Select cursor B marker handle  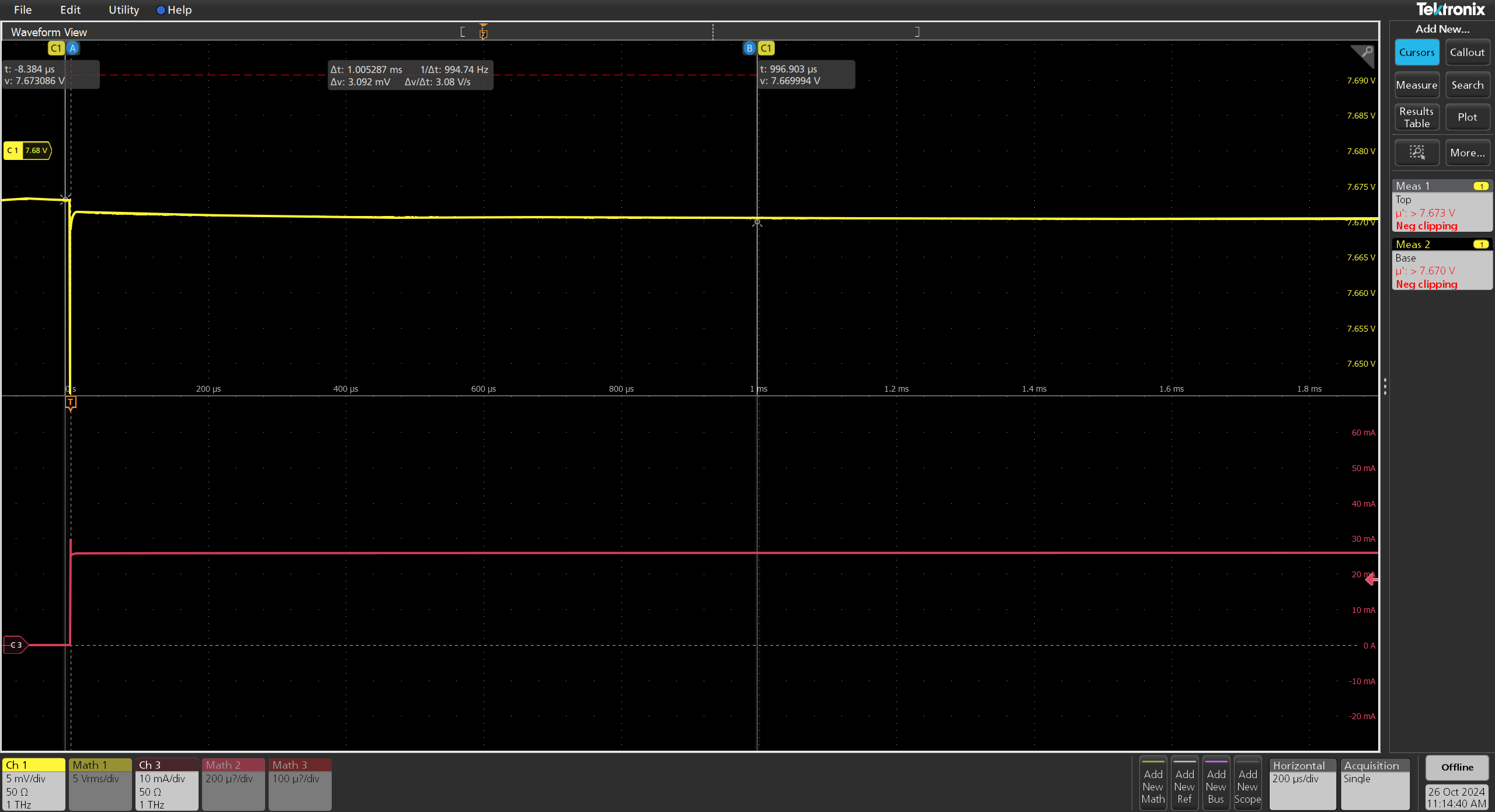tap(749, 48)
